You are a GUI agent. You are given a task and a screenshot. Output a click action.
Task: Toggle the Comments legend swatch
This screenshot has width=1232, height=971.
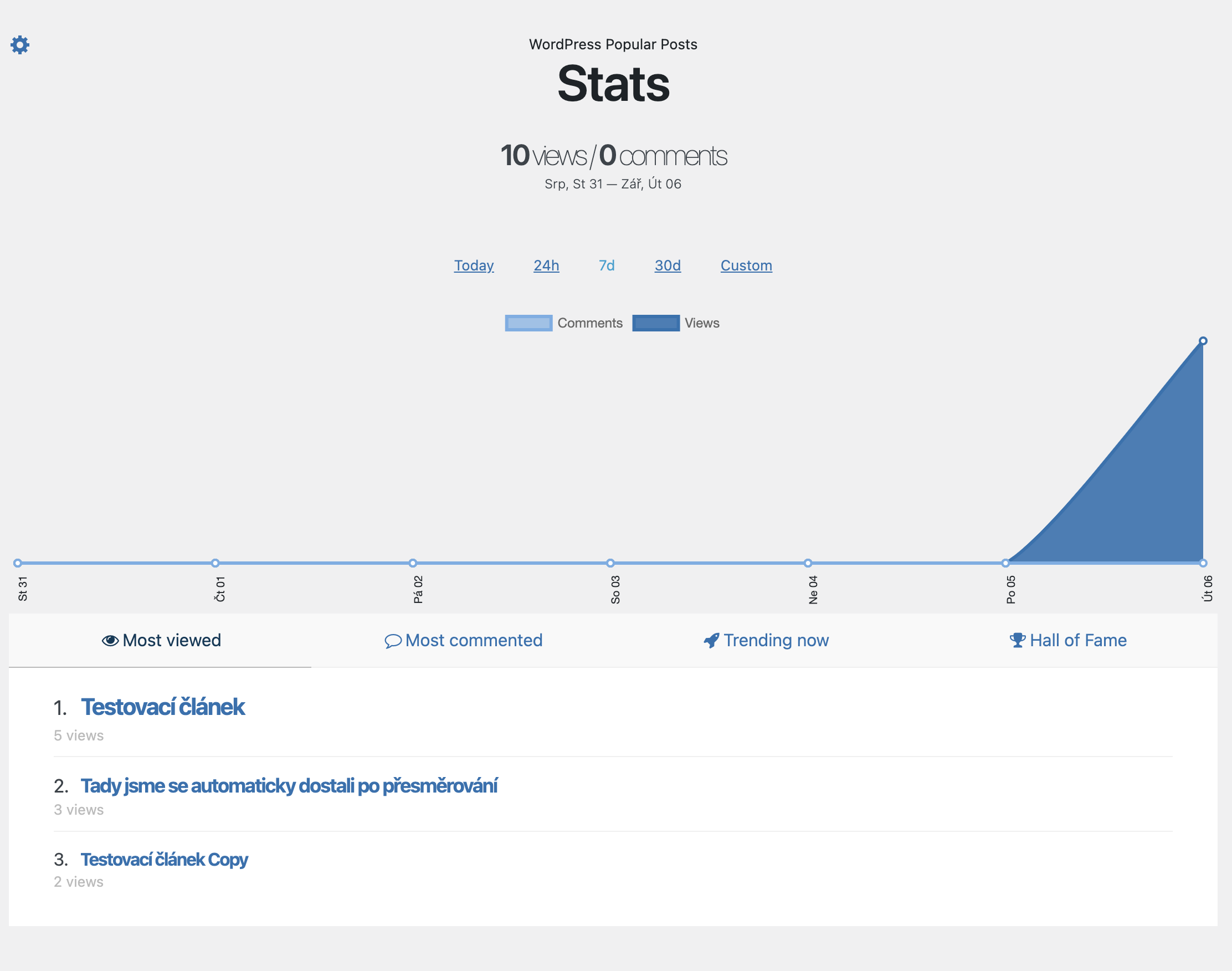coord(528,323)
